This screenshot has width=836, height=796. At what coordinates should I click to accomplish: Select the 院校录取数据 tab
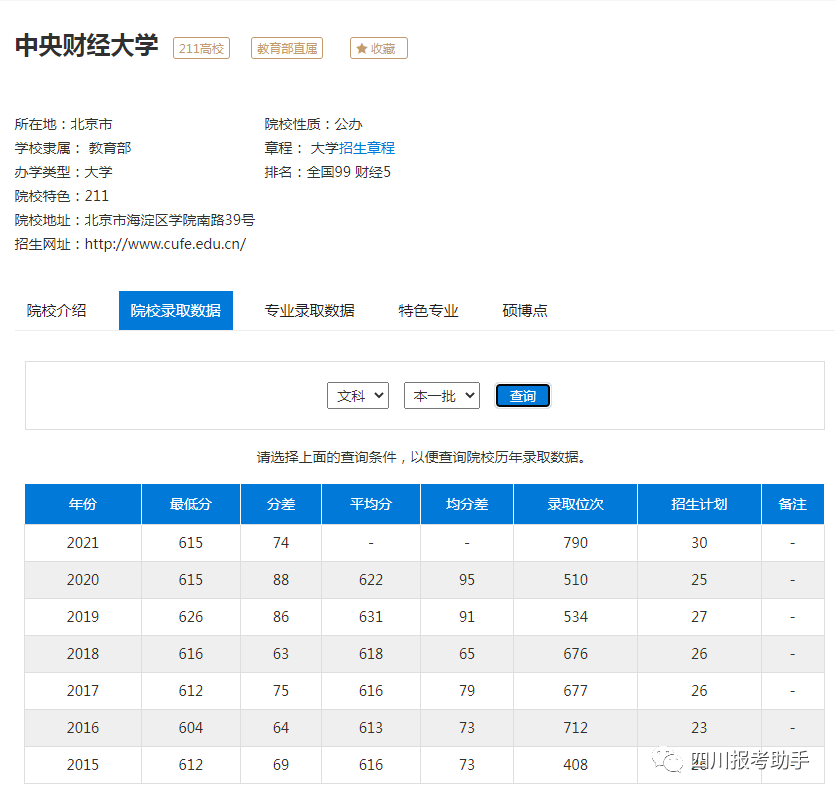point(176,310)
